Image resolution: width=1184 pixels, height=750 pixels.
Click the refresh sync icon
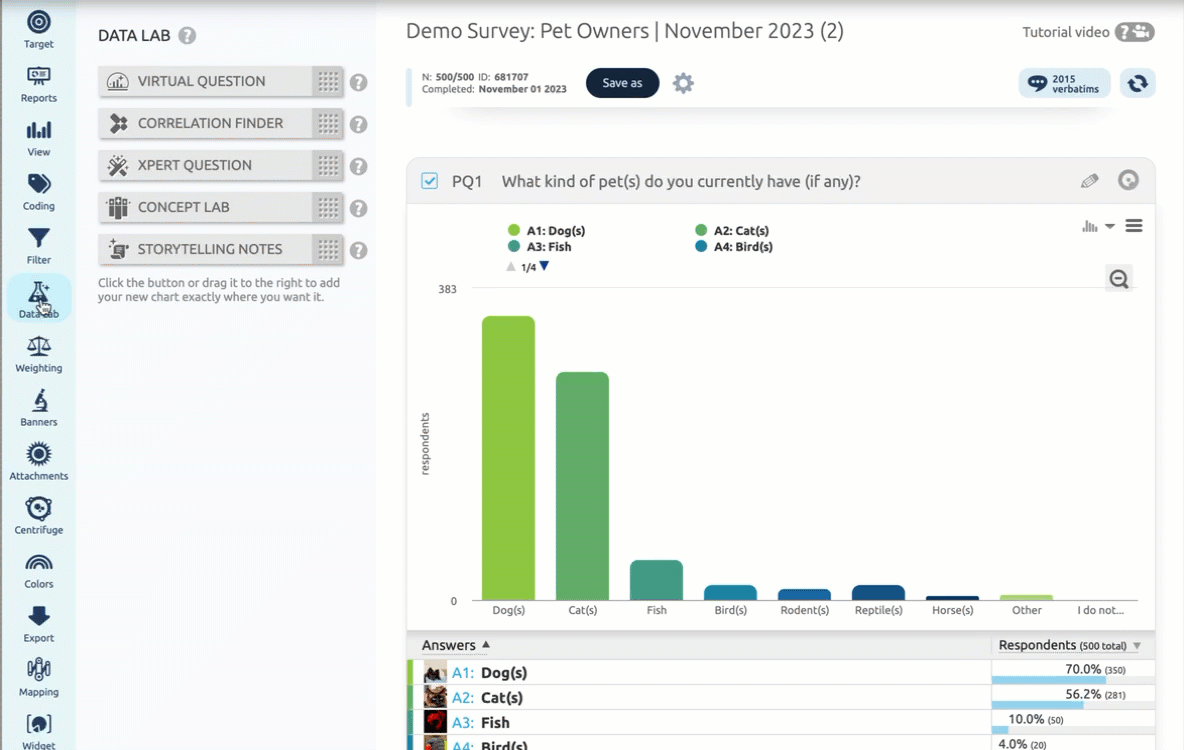(x=1137, y=83)
